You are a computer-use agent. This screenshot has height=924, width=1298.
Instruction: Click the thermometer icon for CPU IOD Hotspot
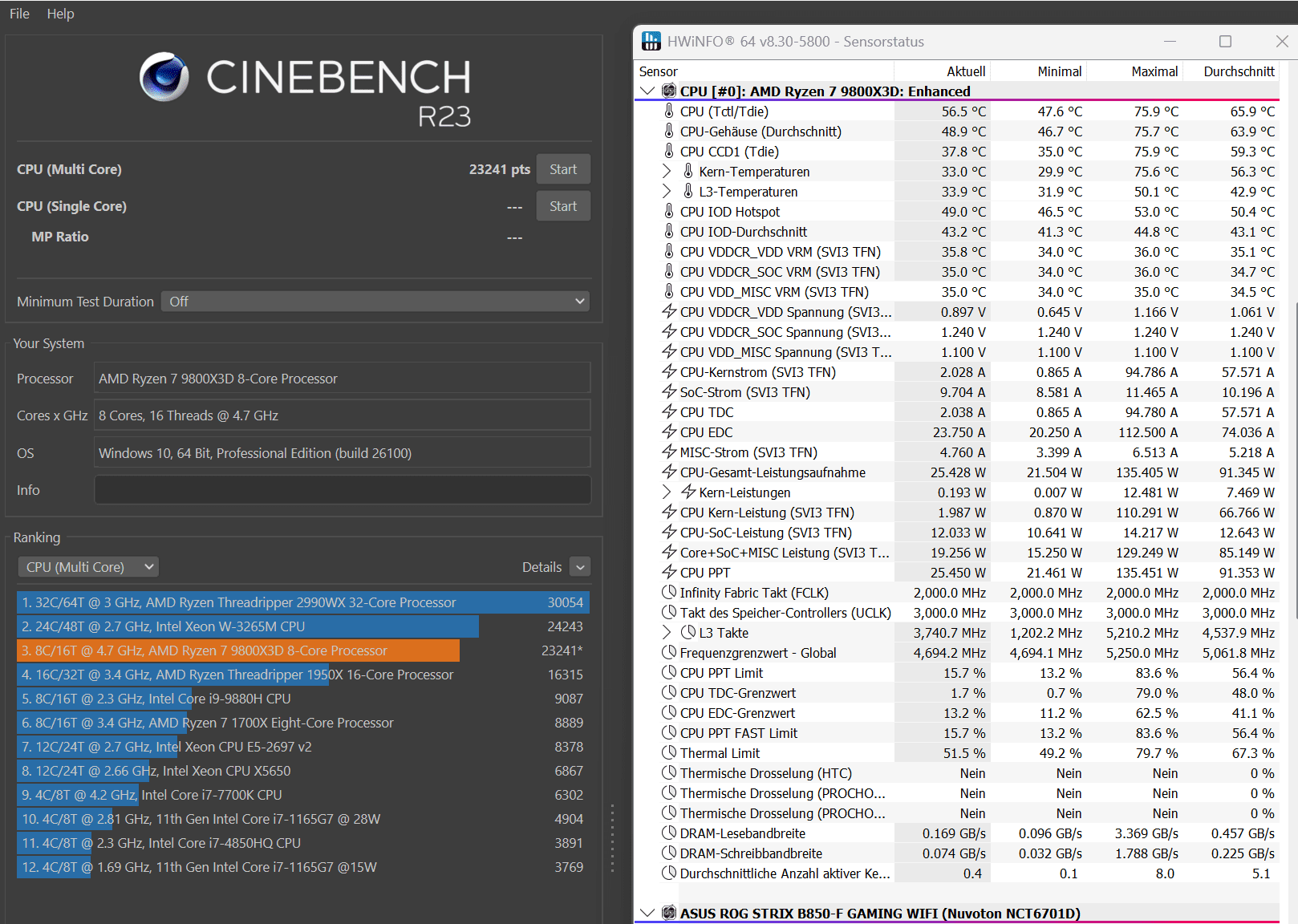[x=669, y=212]
